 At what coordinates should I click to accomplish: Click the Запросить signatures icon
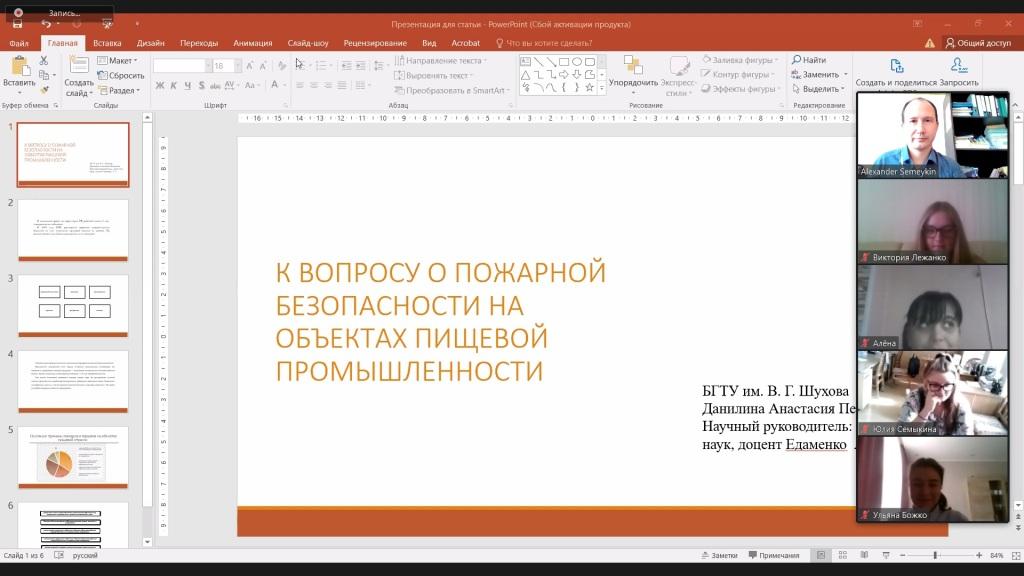tap(959, 65)
